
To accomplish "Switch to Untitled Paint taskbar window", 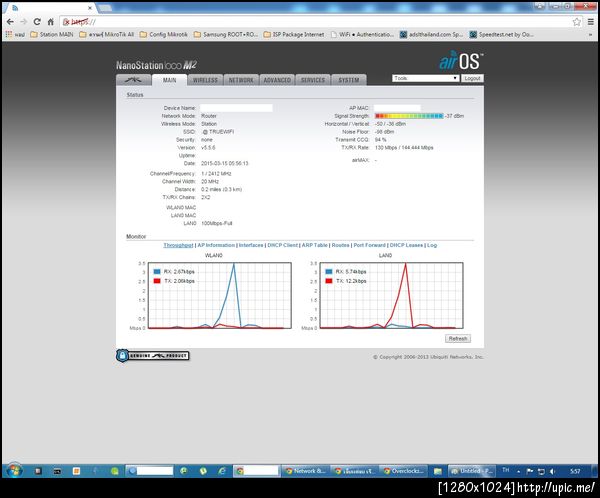I will pos(472,471).
